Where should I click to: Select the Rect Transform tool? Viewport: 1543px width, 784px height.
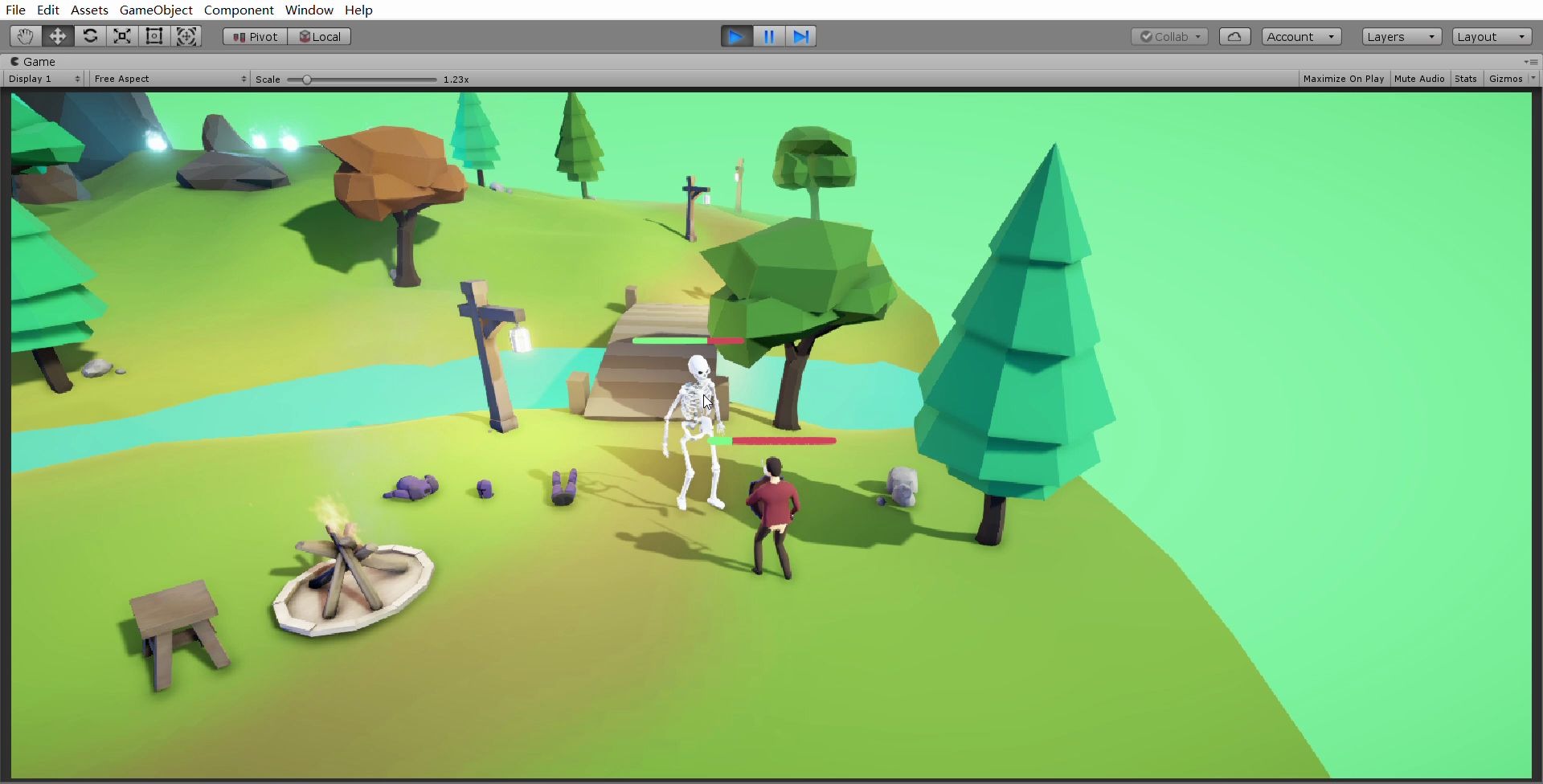[x=153, y=36]
